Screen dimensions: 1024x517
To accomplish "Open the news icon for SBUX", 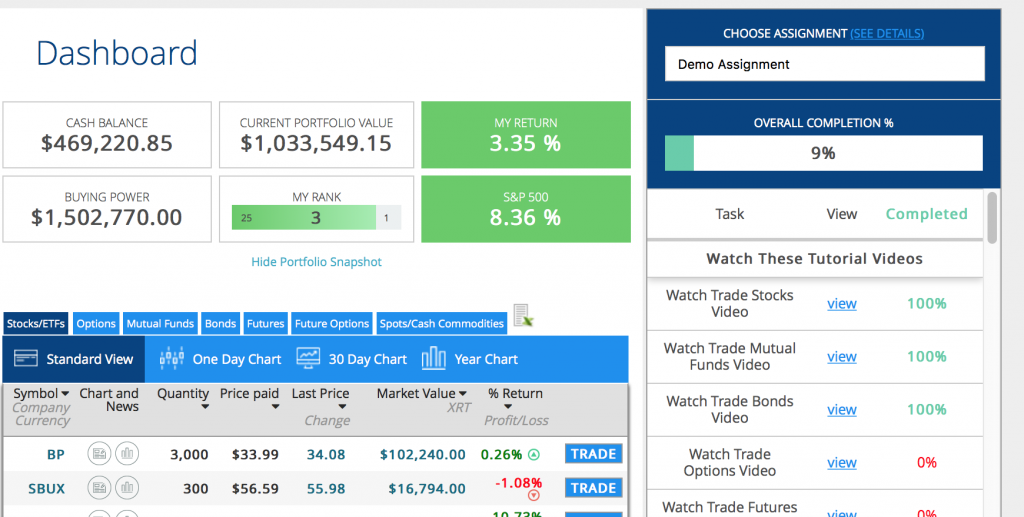I will pyautogui.click(x=99, y=488).
